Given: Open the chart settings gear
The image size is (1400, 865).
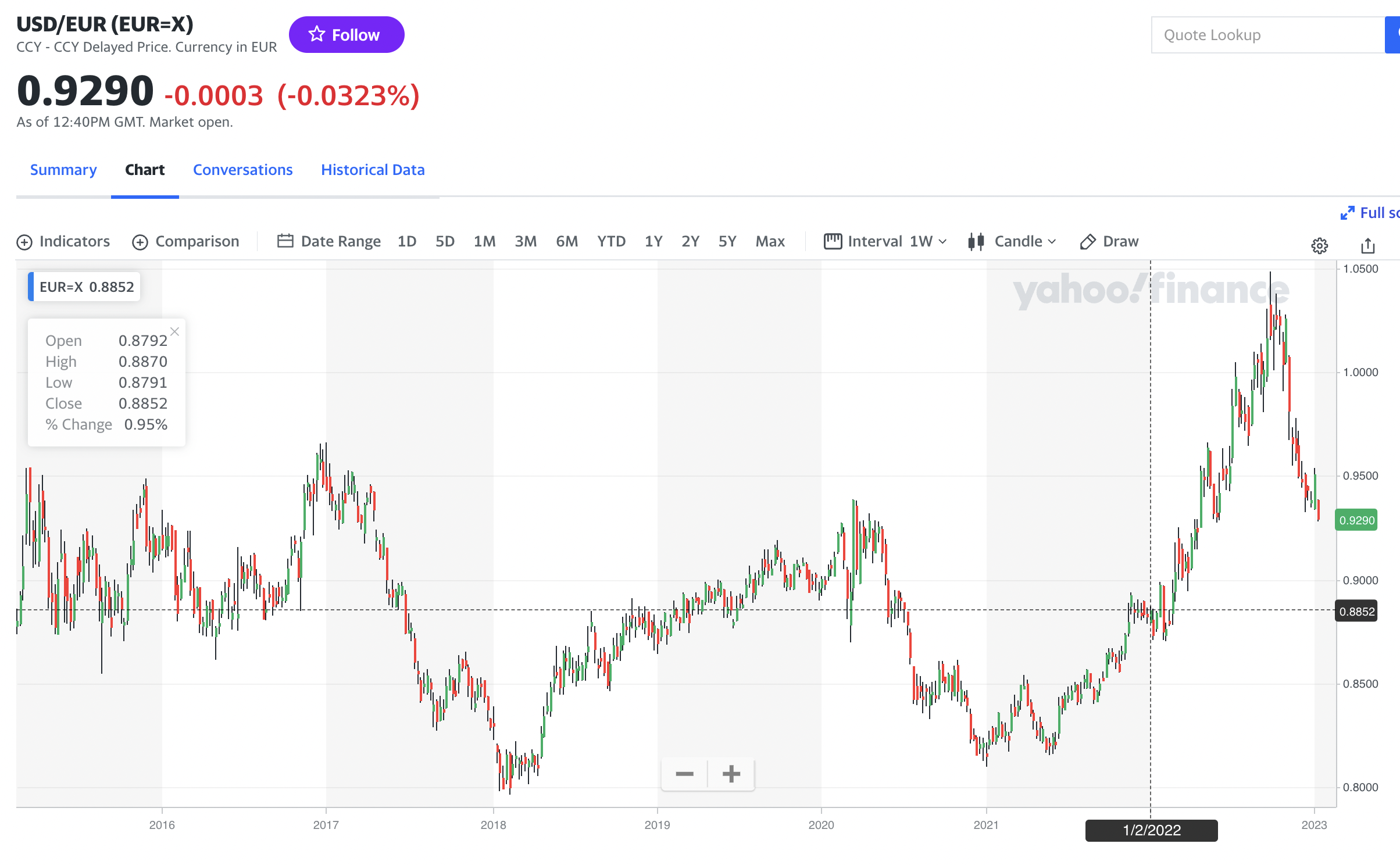Looking at the screenshot, I should coord(1320,245).
